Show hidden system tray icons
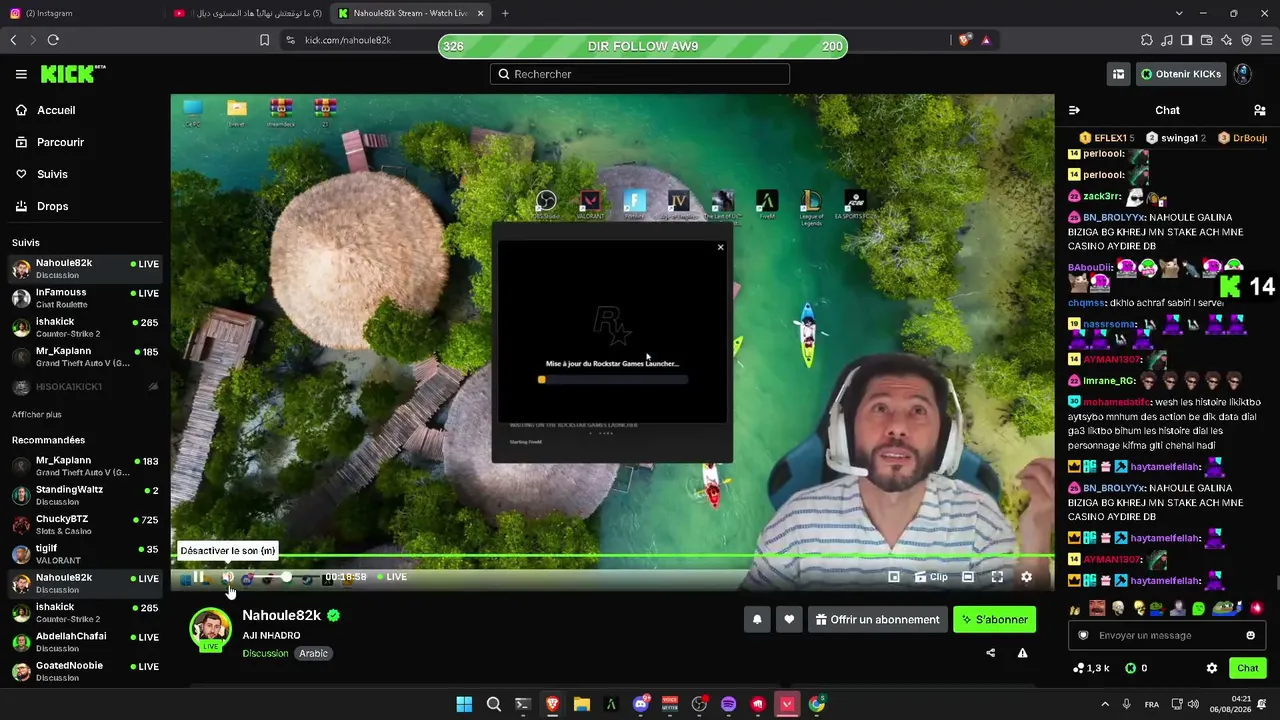This screenshot has height=720, width=1280. 1104,704
